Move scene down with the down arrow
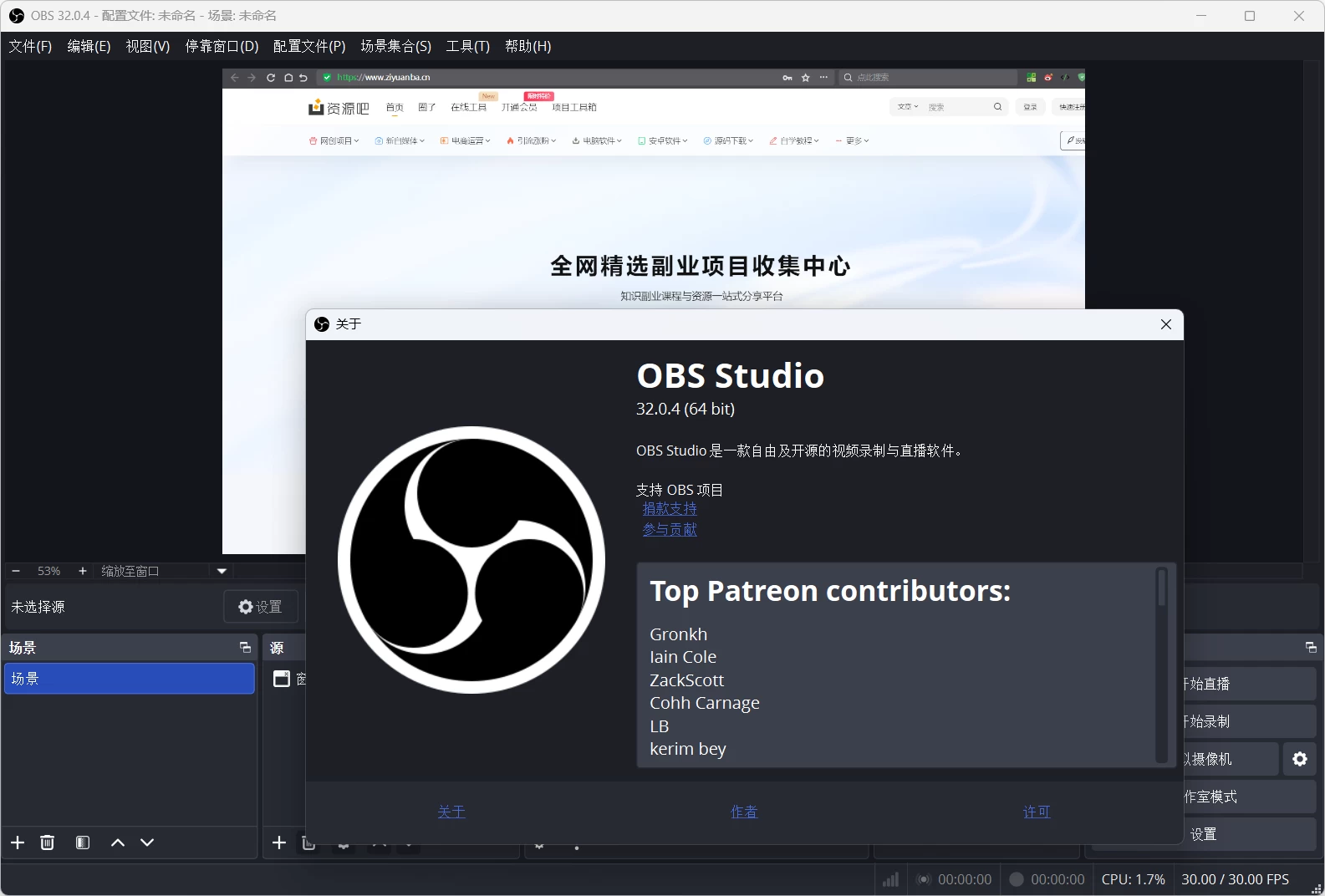Image resolution: width=1325 pixels, height=896 pixels. tap(147, 843)
